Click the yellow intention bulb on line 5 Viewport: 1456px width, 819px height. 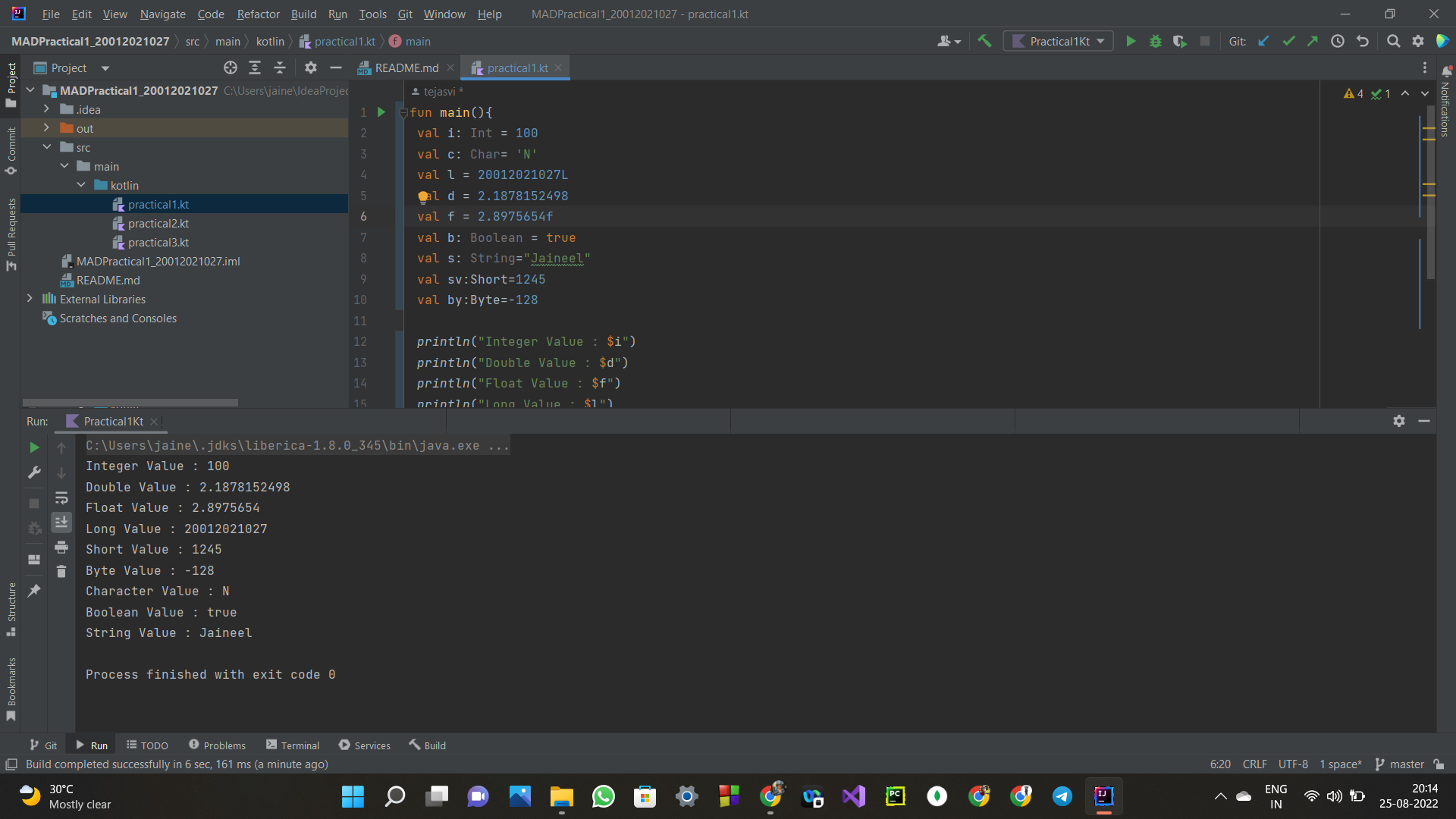[423, 197]
